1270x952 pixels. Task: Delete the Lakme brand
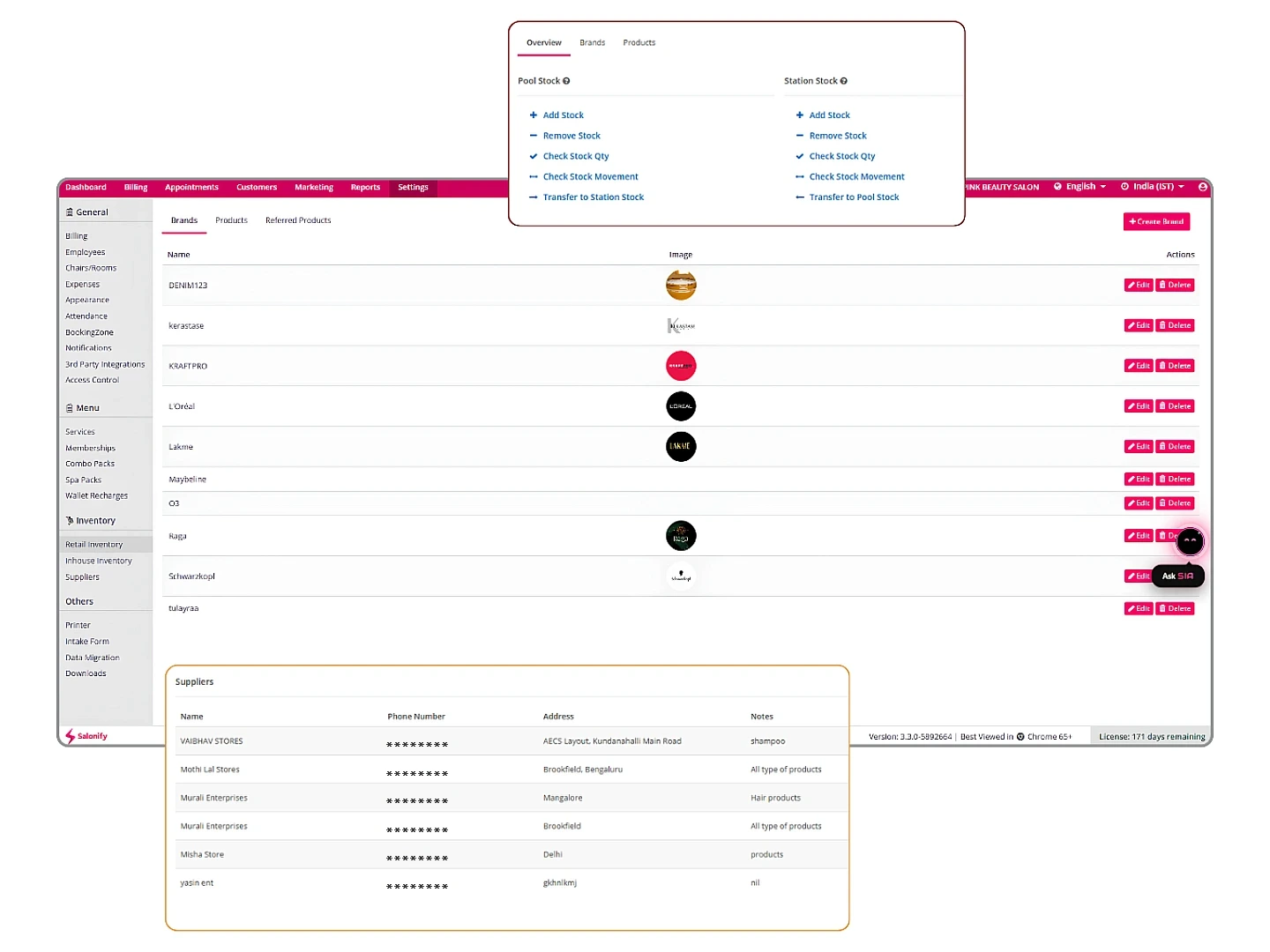point(1176,447)
